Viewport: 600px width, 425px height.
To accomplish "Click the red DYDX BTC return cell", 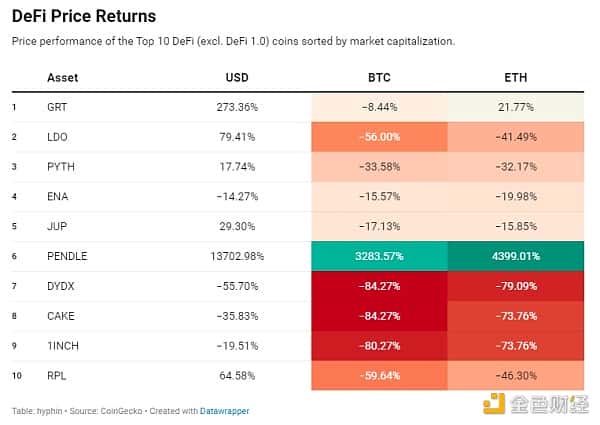I will tap(379, 286).
